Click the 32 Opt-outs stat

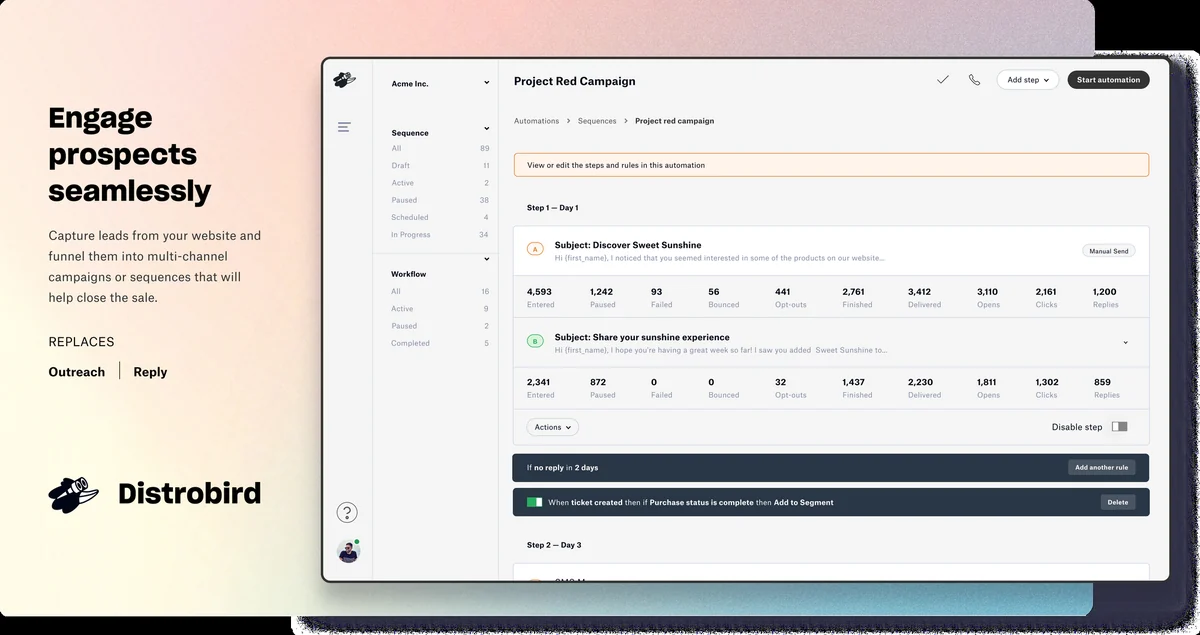[790, 388]
